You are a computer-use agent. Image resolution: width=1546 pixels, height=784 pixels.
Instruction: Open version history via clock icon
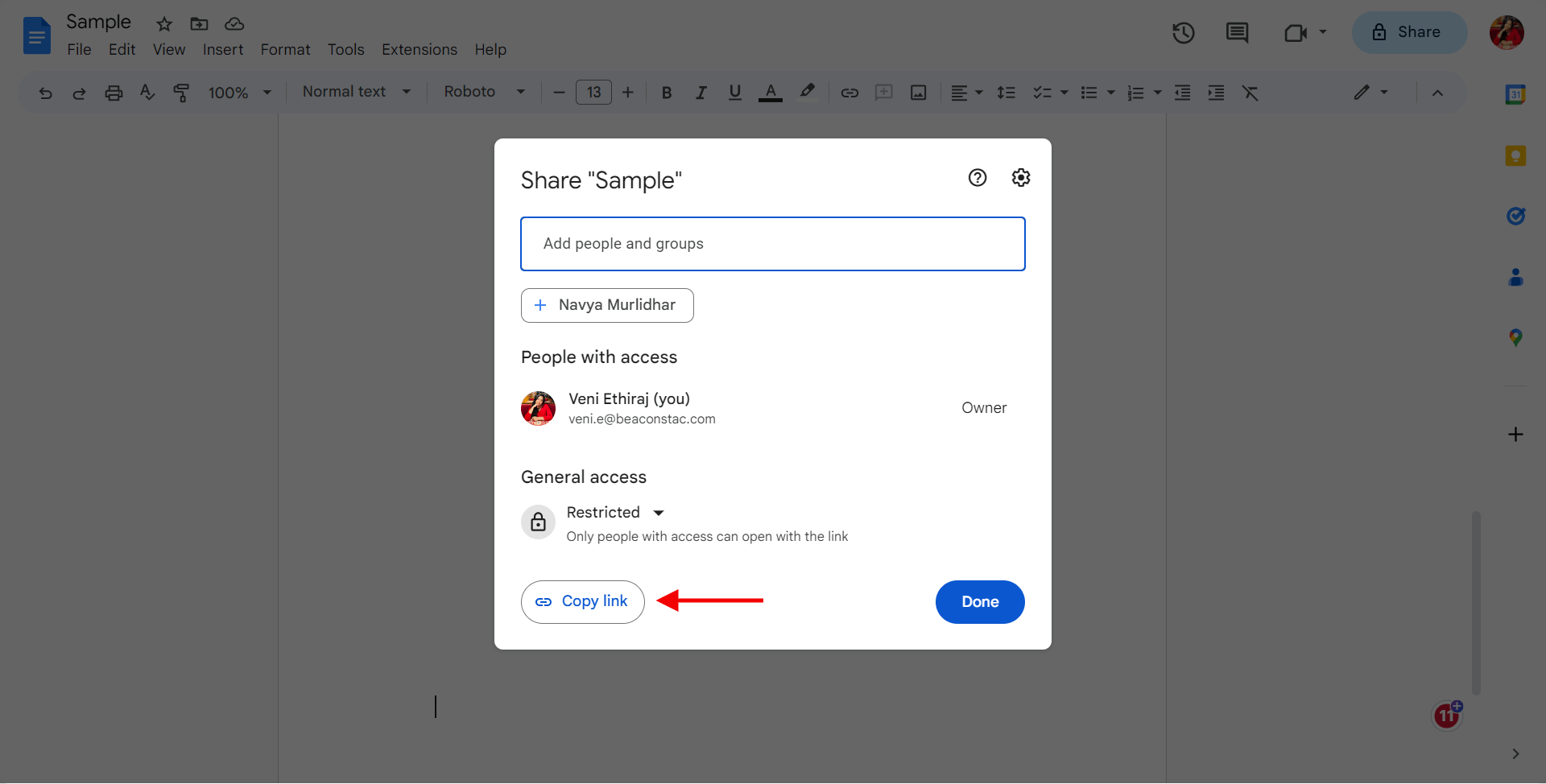coord(1183,33)
